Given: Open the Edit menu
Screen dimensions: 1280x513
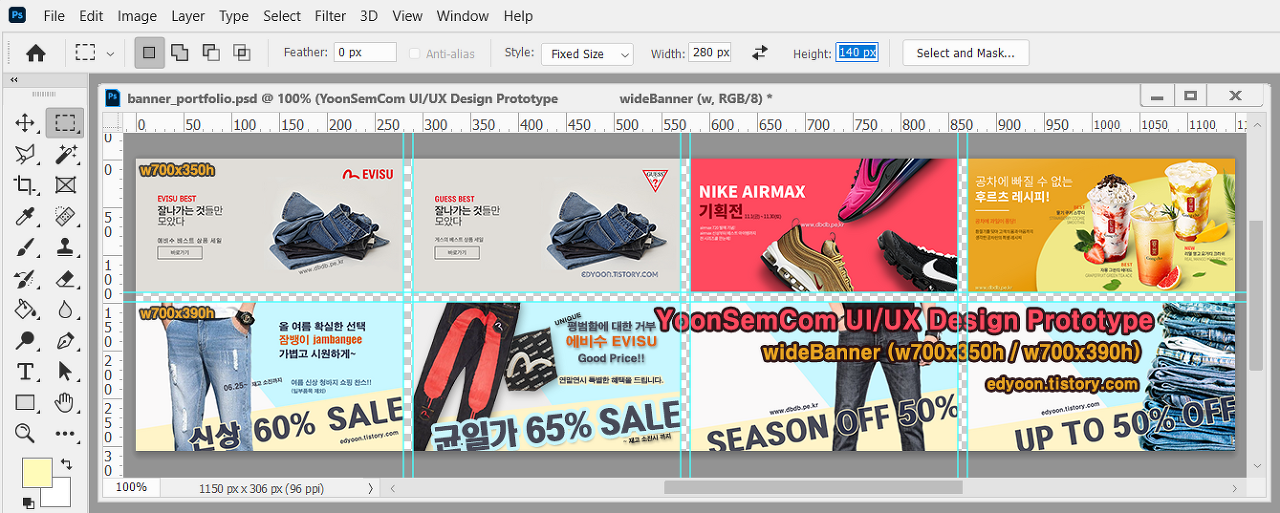Looking at the screenshot, I should (x=91, y=16).
